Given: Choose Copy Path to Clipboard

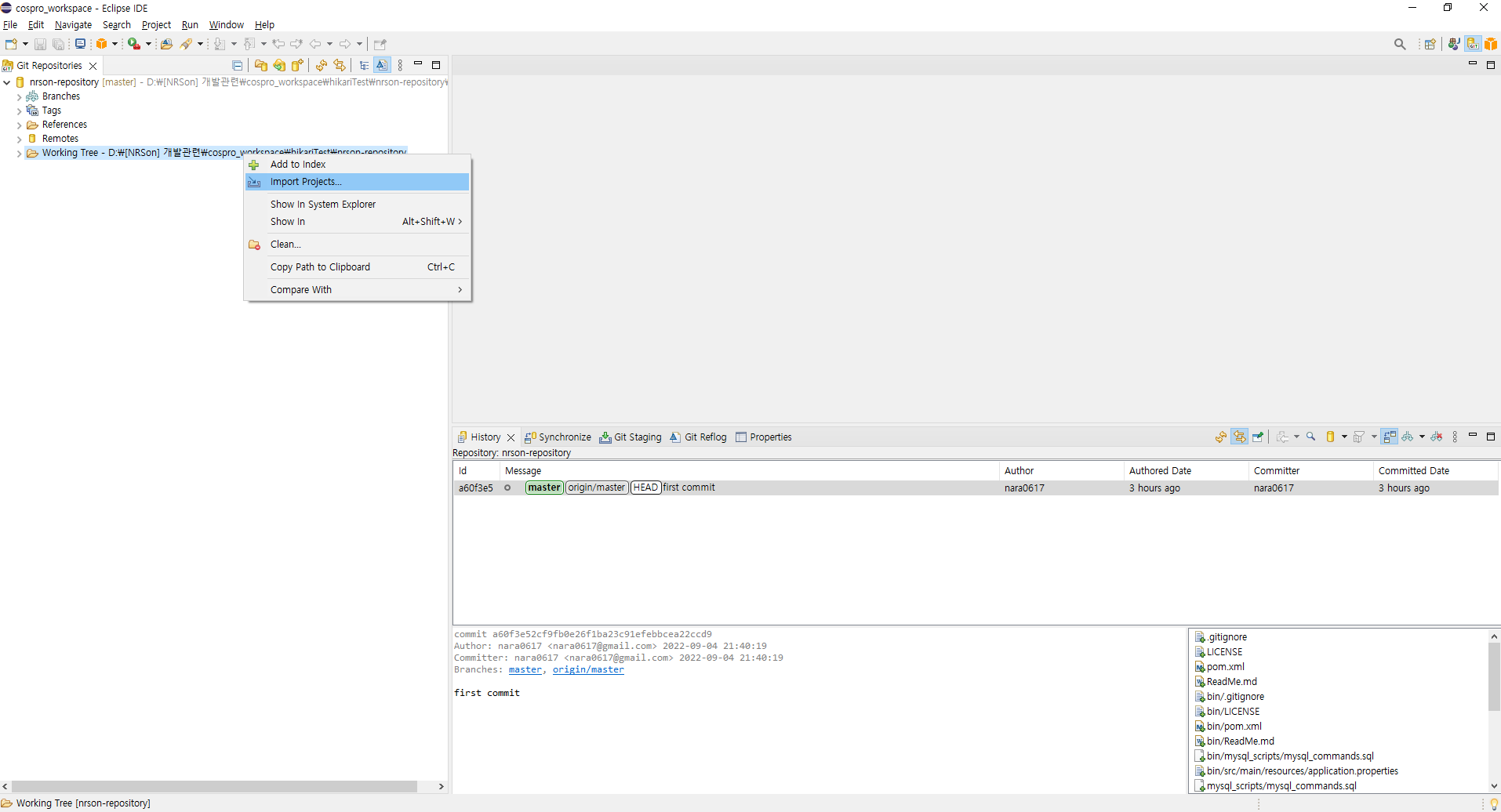Looking at the screenshot, I should (x=358, y=267).
